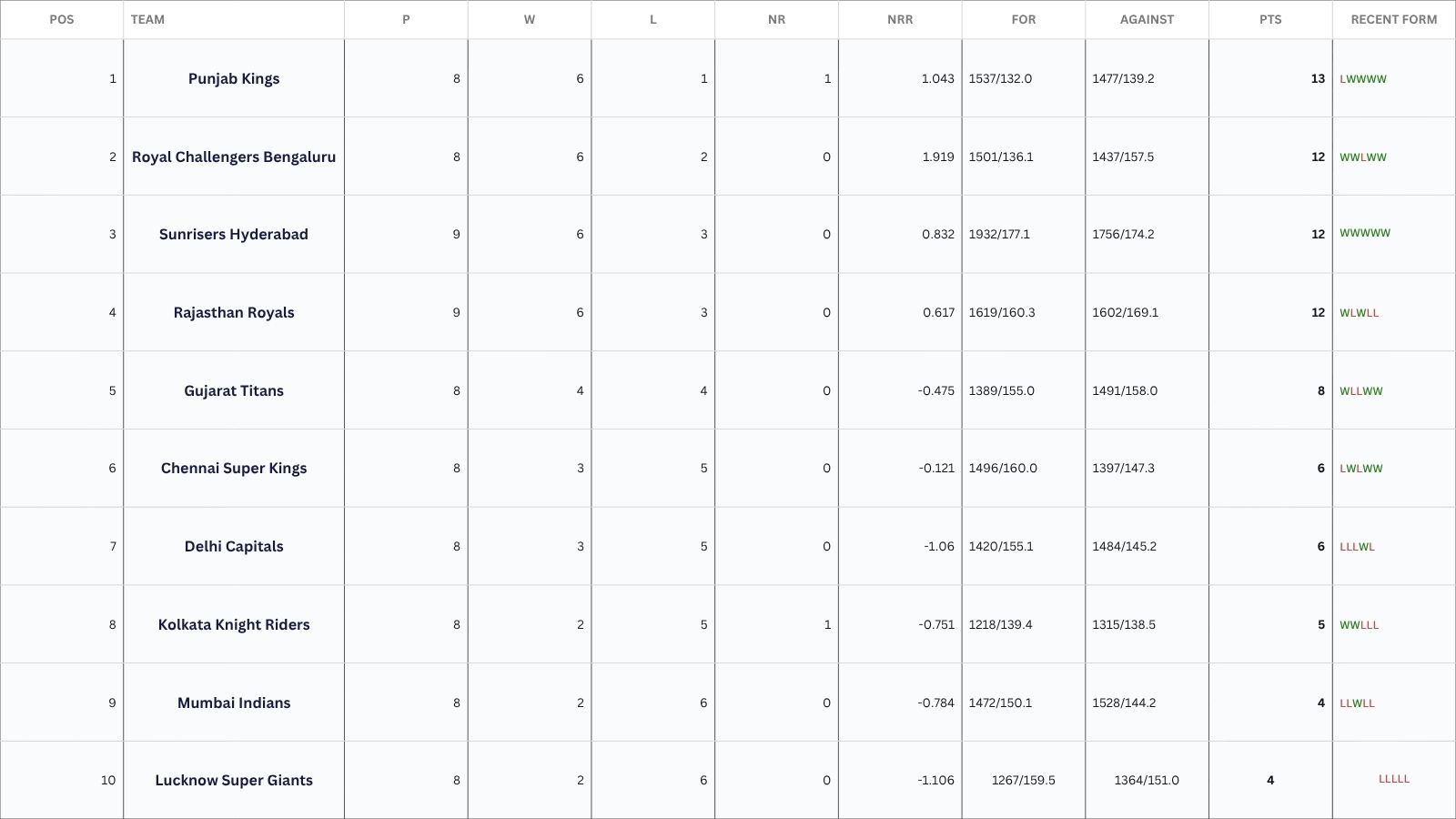Sort by wins using the W header

pos(530,19)
